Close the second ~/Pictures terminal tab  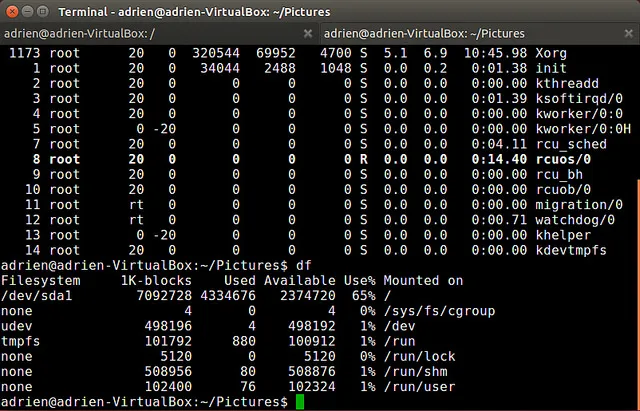point(627,34)
